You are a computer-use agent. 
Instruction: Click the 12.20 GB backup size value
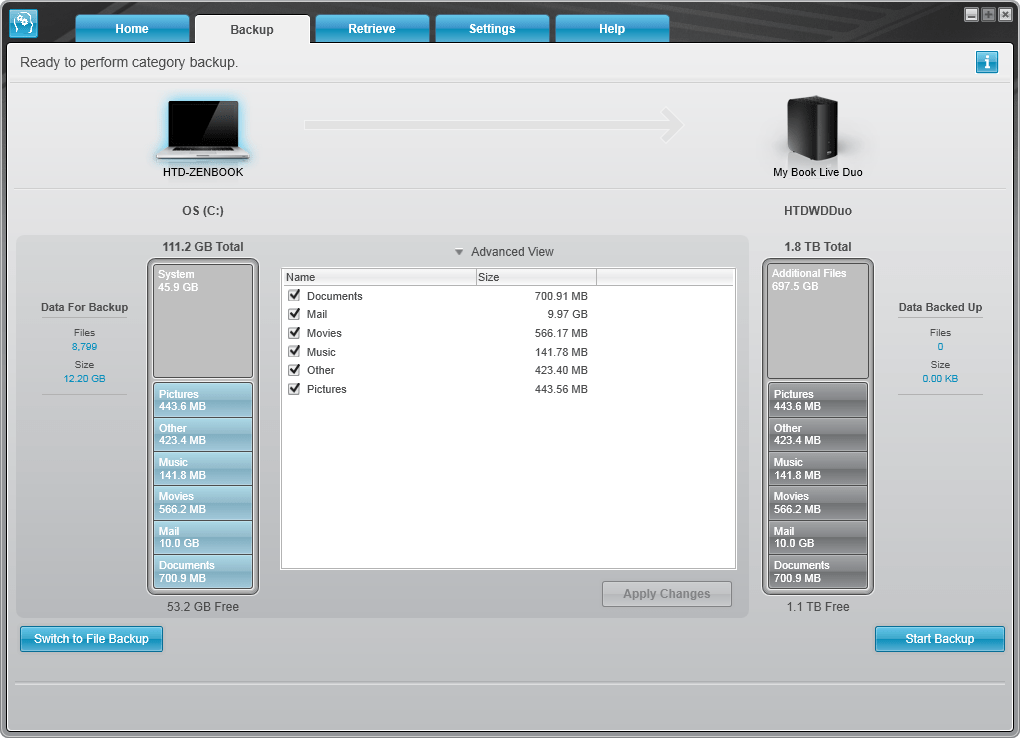coord(85,379)
